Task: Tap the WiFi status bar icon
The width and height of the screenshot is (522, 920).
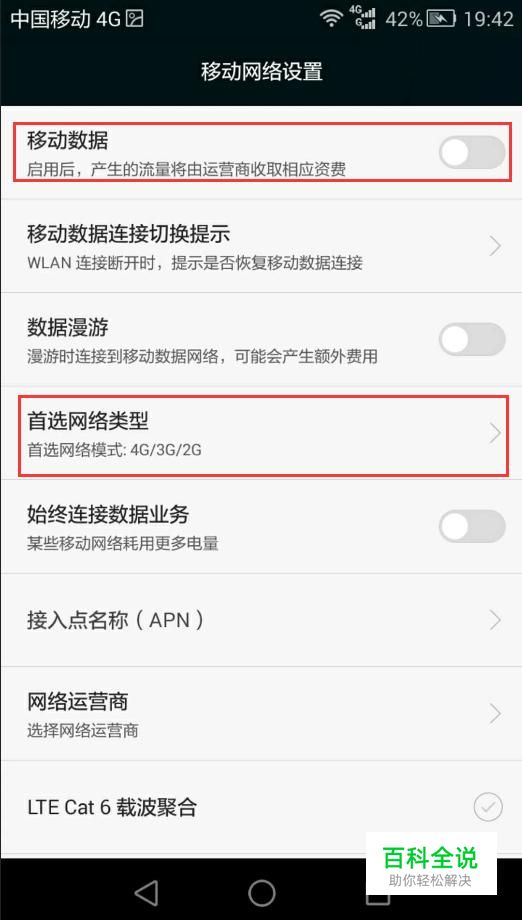Action: tap(332, 18)
